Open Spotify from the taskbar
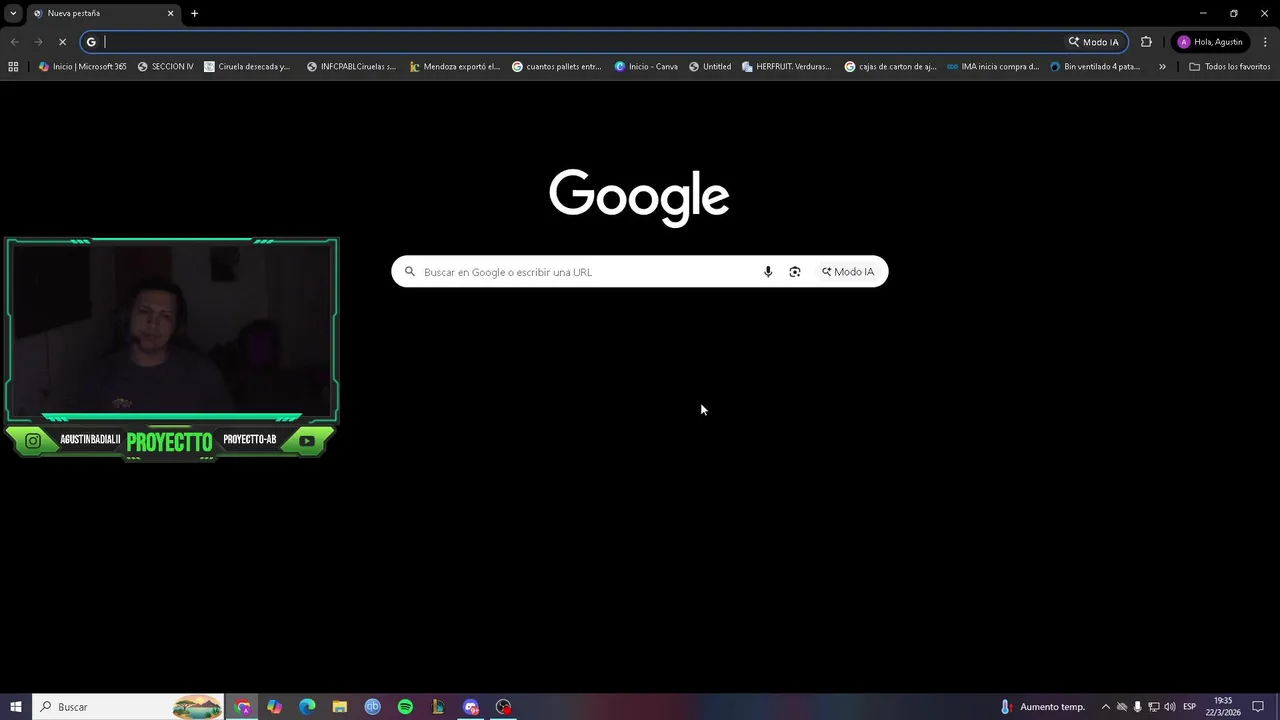This screenshot has width=1280, height=720. point(405,707)
